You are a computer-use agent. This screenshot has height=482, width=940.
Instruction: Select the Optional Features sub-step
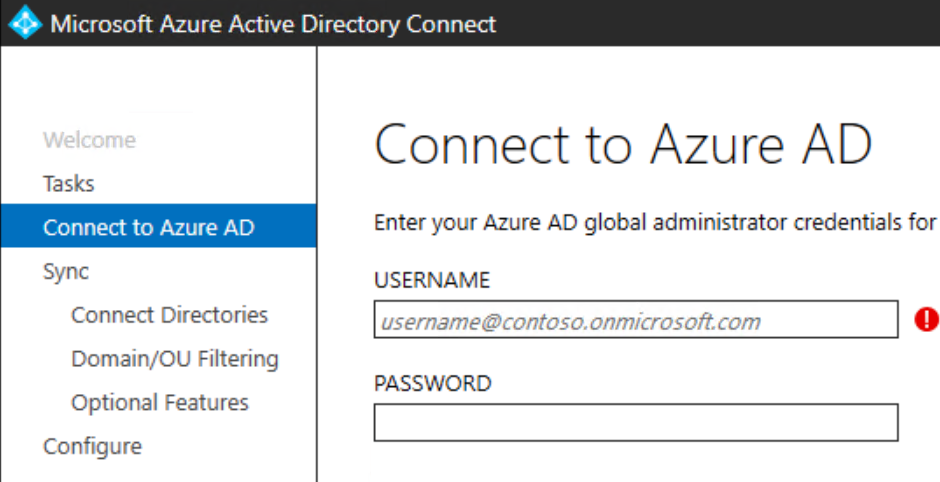click(159, 403)
